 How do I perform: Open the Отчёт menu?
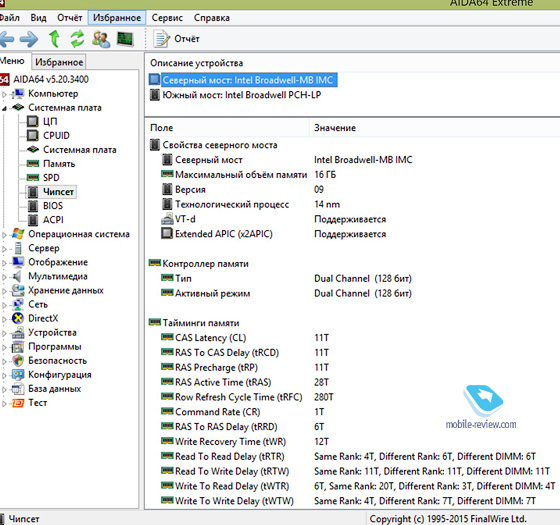tap(70, 18)
